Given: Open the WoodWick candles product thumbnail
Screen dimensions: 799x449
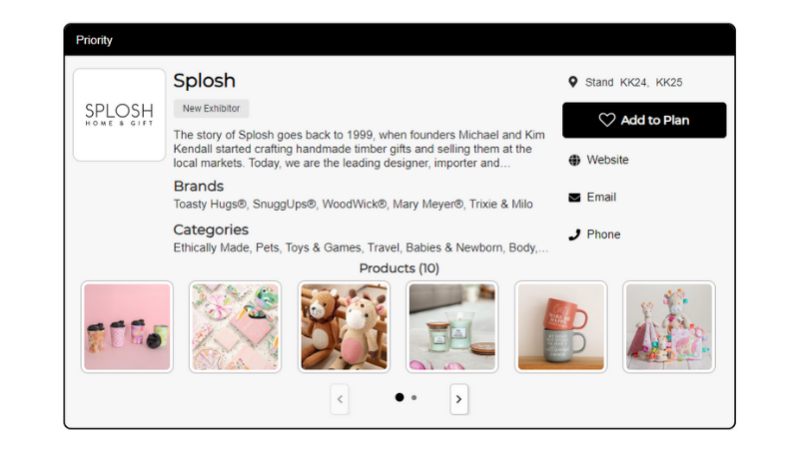Looking at the screenshot, I should click(452, 327).
